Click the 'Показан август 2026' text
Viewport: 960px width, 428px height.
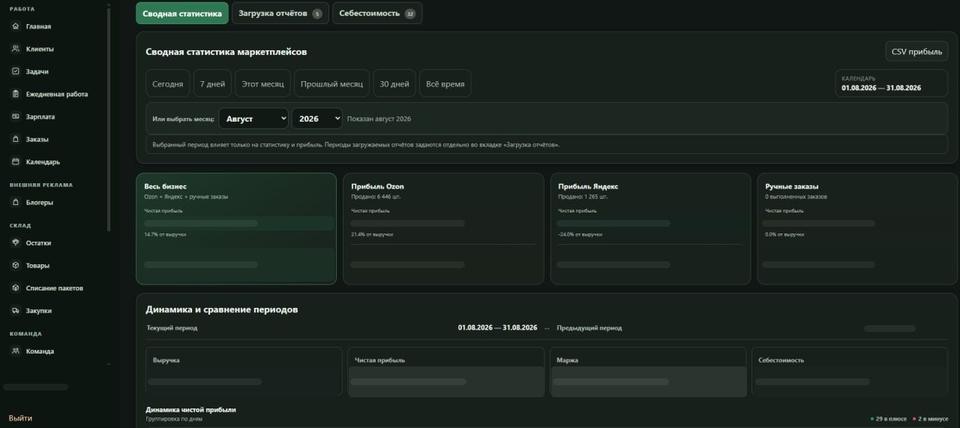pyautogui.click(x=379, y=119)
